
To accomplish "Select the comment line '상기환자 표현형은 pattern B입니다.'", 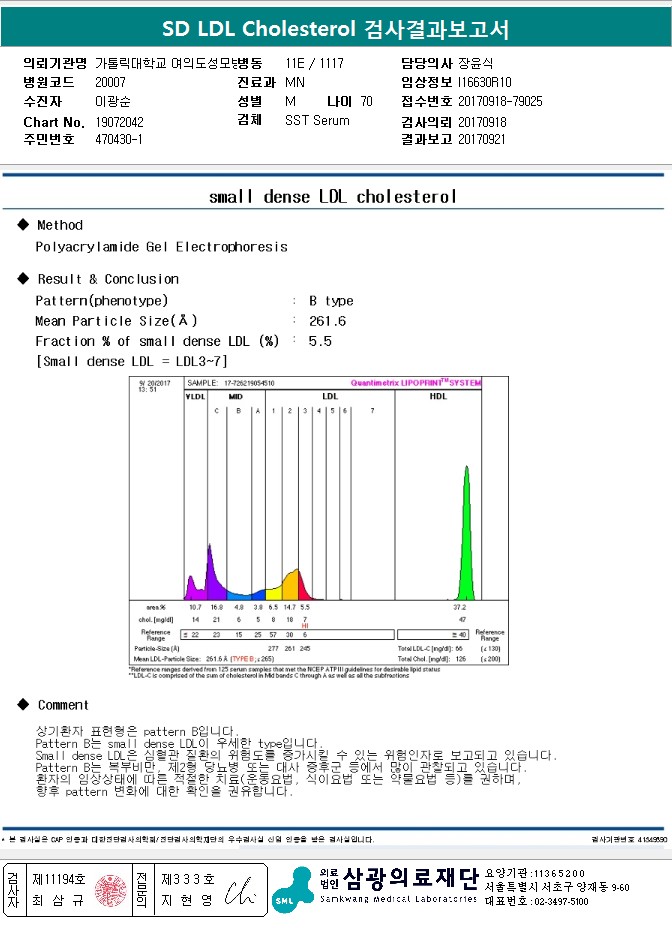I will click(x=137, y=731).
